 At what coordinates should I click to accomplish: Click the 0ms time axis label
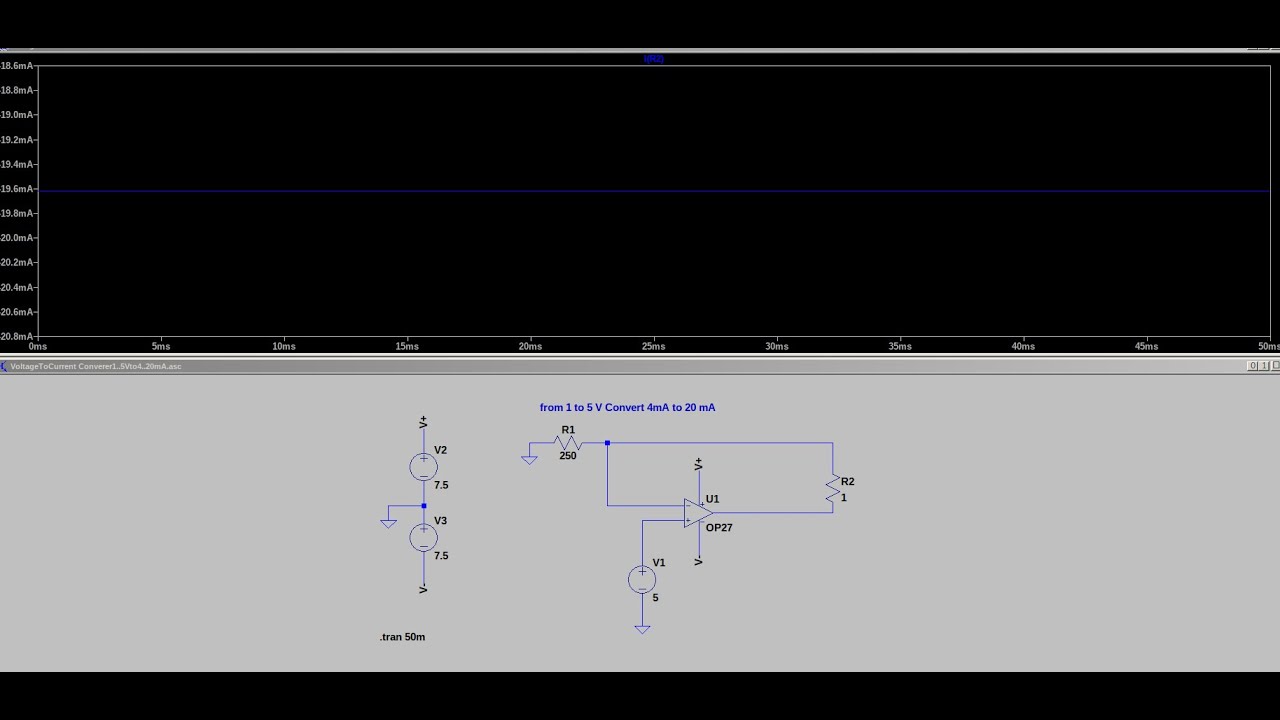pyautogui.click(x=38, y=347)
